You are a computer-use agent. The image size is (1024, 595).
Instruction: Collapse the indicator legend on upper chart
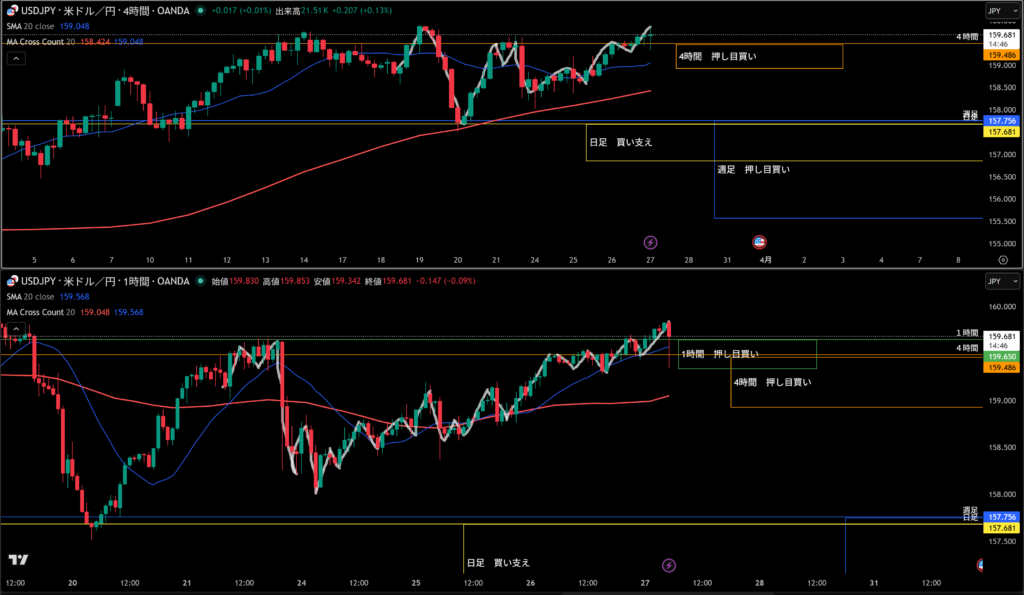click(16, 58)
